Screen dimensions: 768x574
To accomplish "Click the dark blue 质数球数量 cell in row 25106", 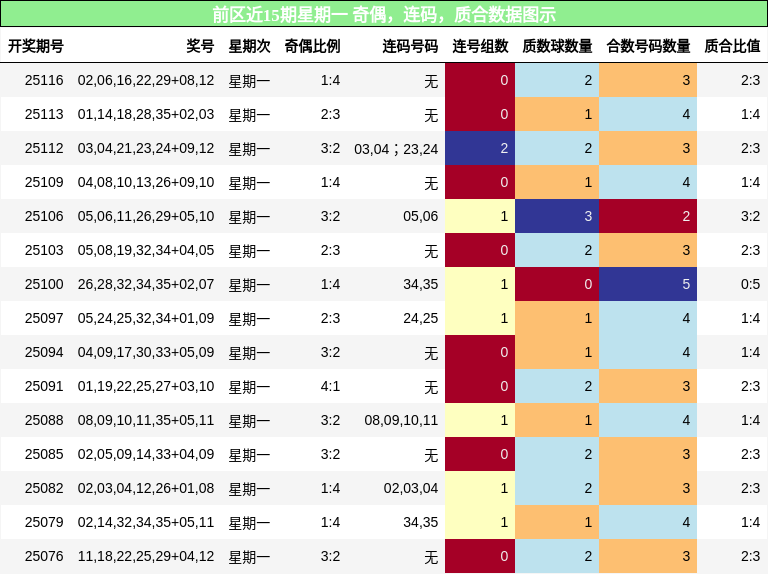I will [557, 216].
